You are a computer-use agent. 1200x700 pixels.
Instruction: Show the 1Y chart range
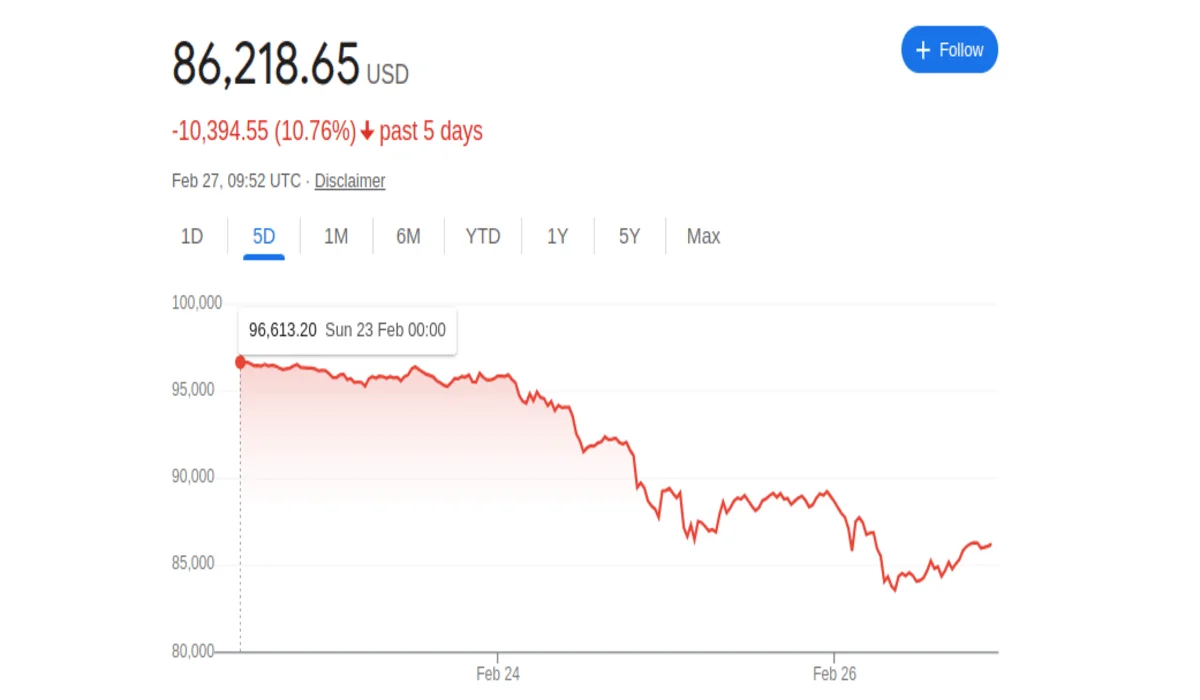(x=557, y=237)
